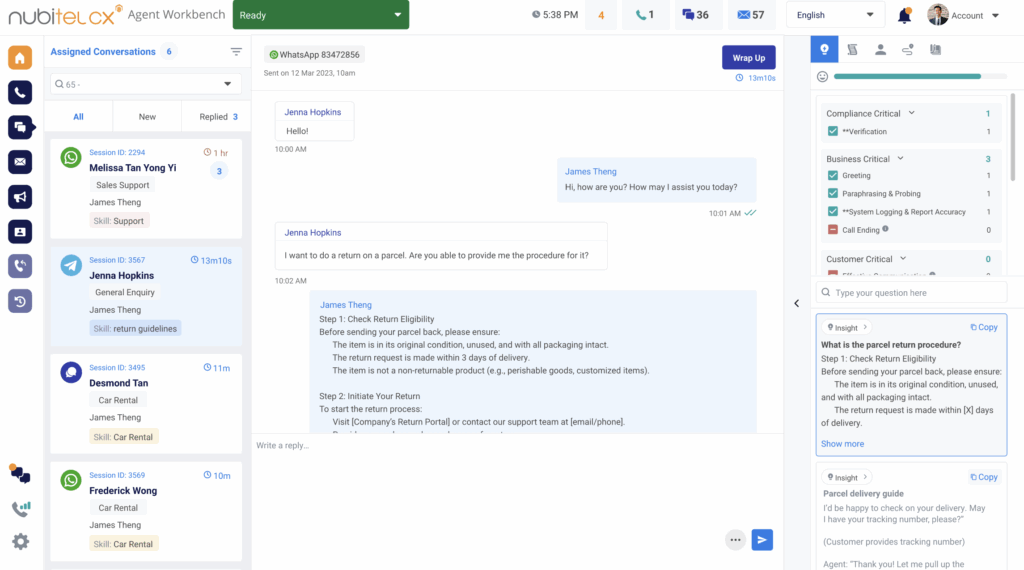Click the sentiment score progress bar
This screenshot has width=1024, height=570.
pyautogui.click(x=920, y=76)
